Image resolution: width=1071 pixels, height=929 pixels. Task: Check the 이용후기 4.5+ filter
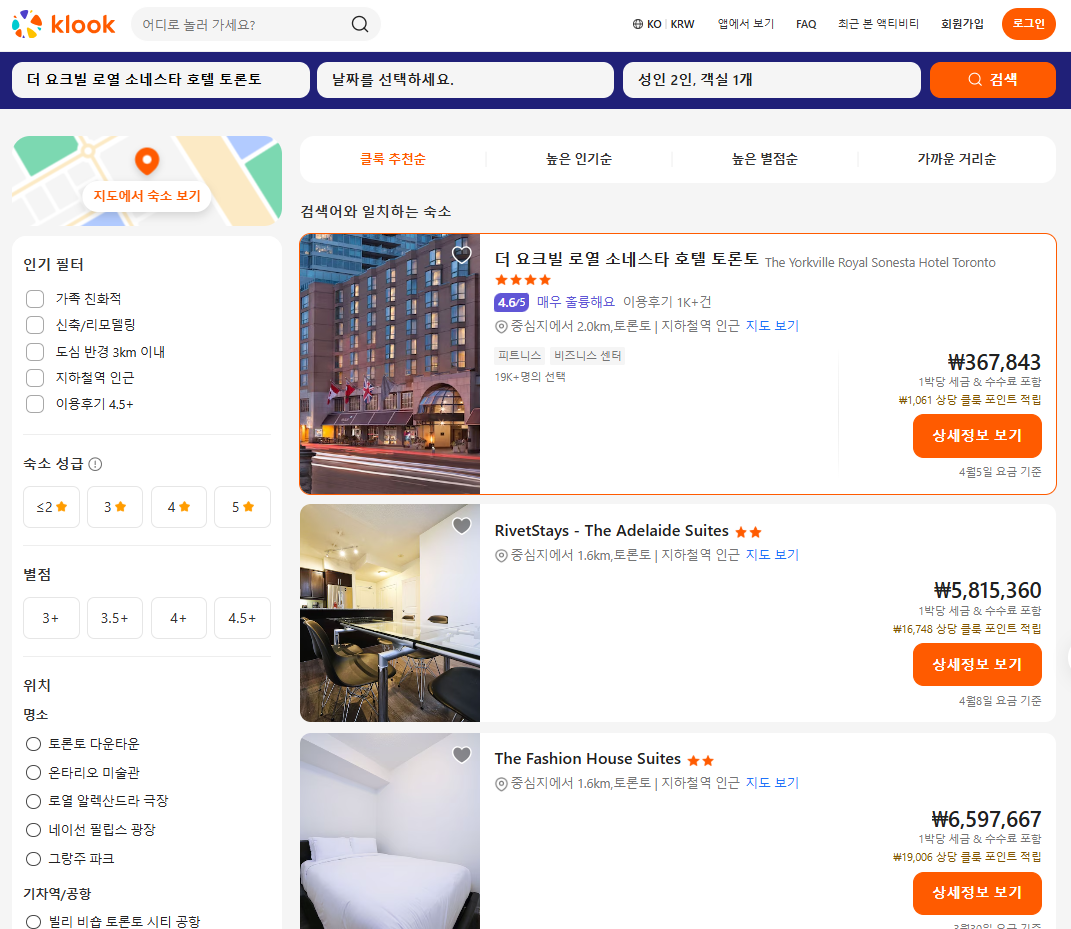[x=35, y=404]
